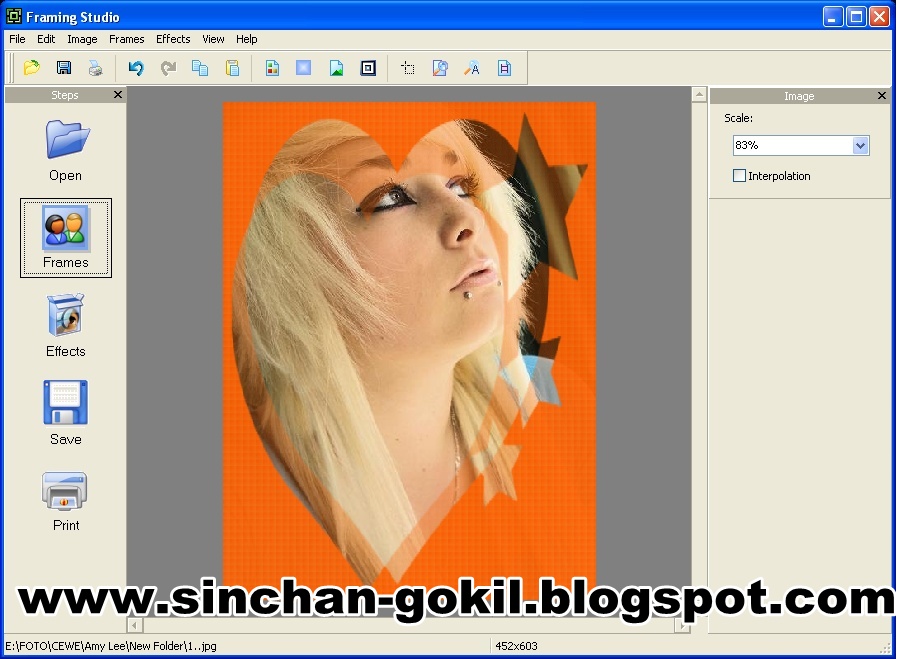Open image adjustments with the landscape toolbar icon
Screen dimensions: 897x659
tap(335, 67)
